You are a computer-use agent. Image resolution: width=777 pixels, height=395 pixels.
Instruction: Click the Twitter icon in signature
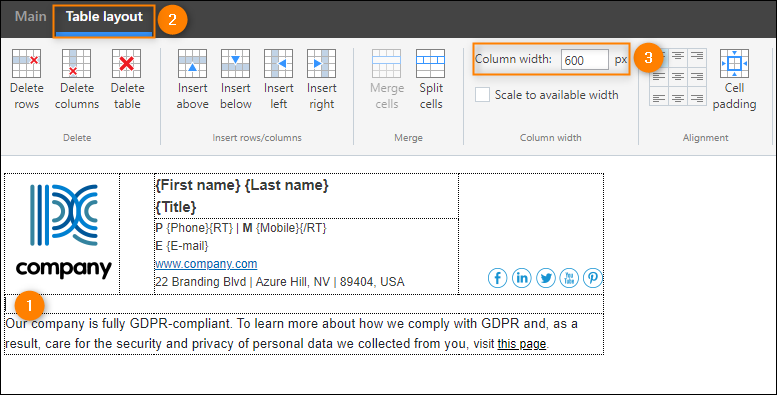pyautogui.click(x=545, y=278)
